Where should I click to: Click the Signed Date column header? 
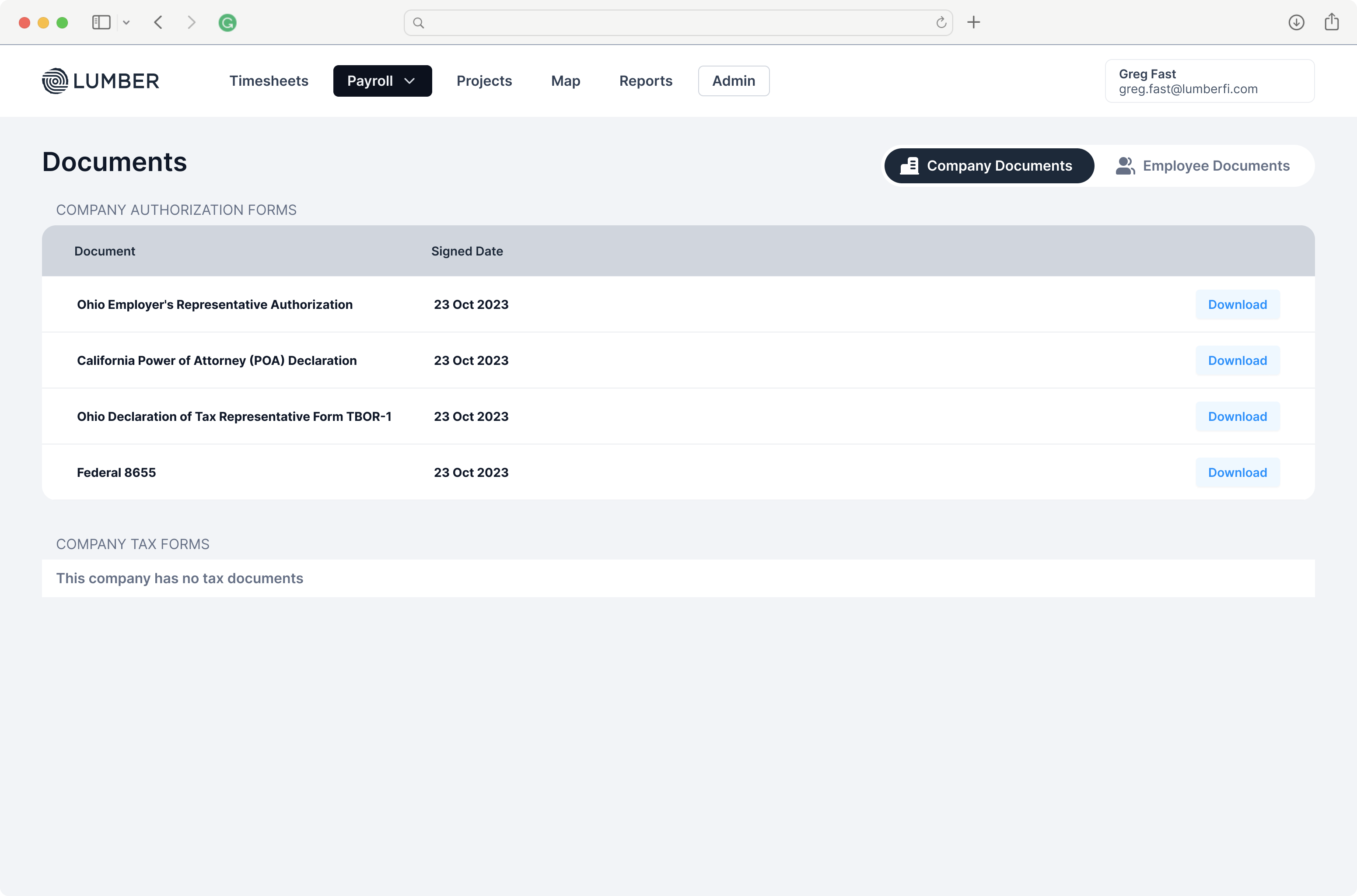(467, 252)
